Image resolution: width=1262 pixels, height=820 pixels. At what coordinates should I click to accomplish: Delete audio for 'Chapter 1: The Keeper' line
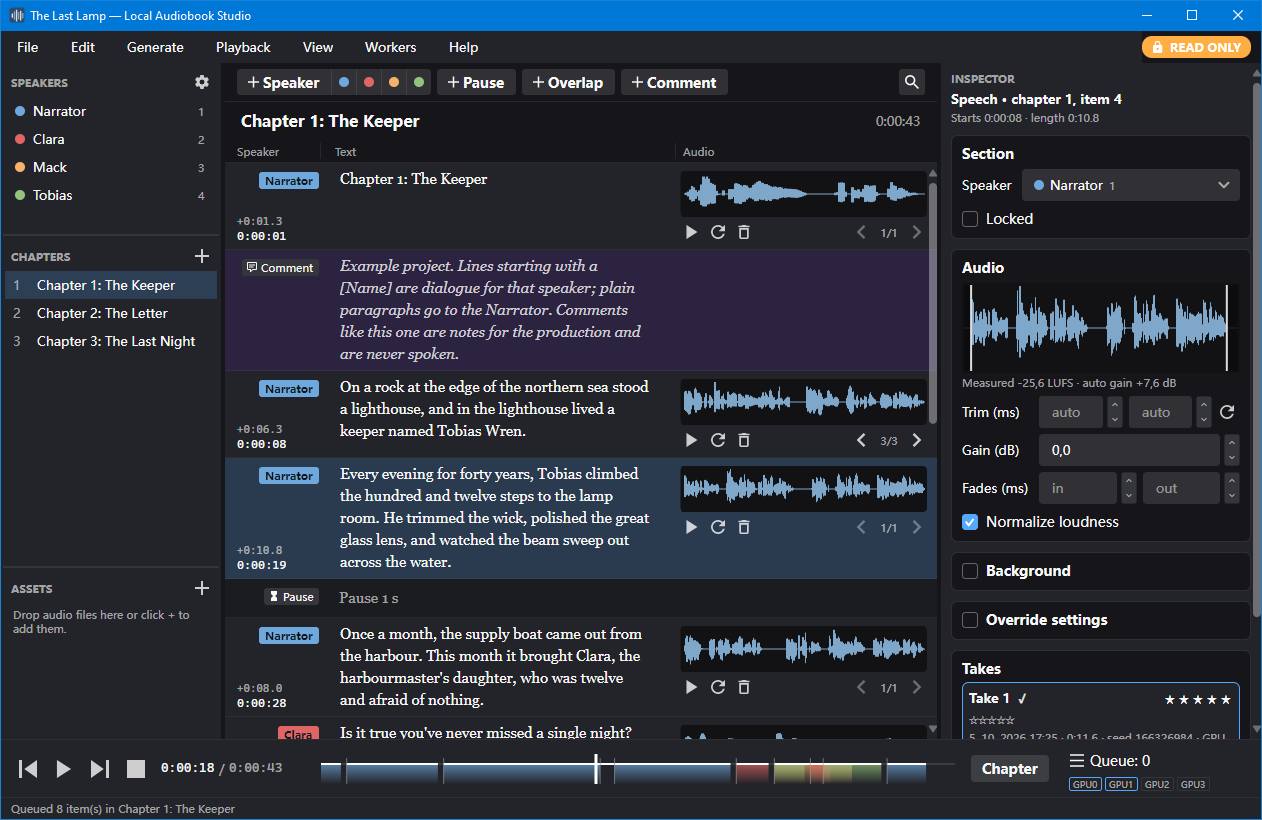tap(744, 232)
